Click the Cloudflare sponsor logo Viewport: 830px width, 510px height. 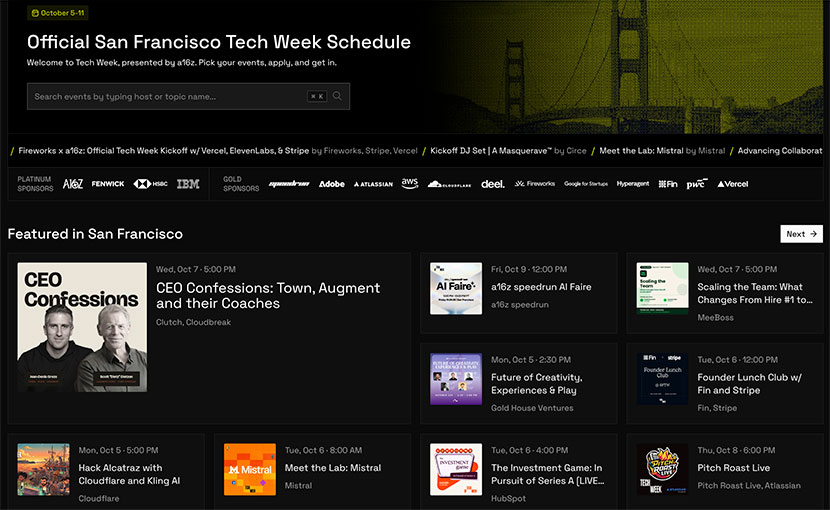[x=449, y=184]
